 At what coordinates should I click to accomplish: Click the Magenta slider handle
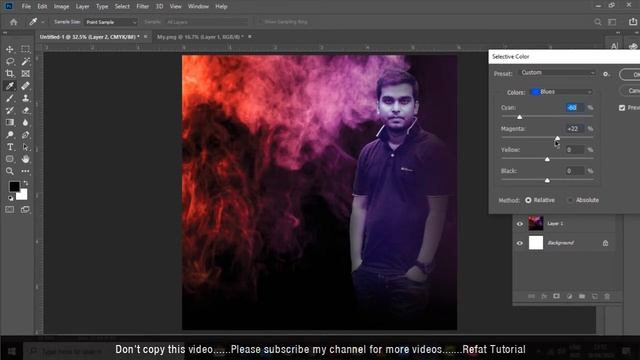tap(557, 138)
